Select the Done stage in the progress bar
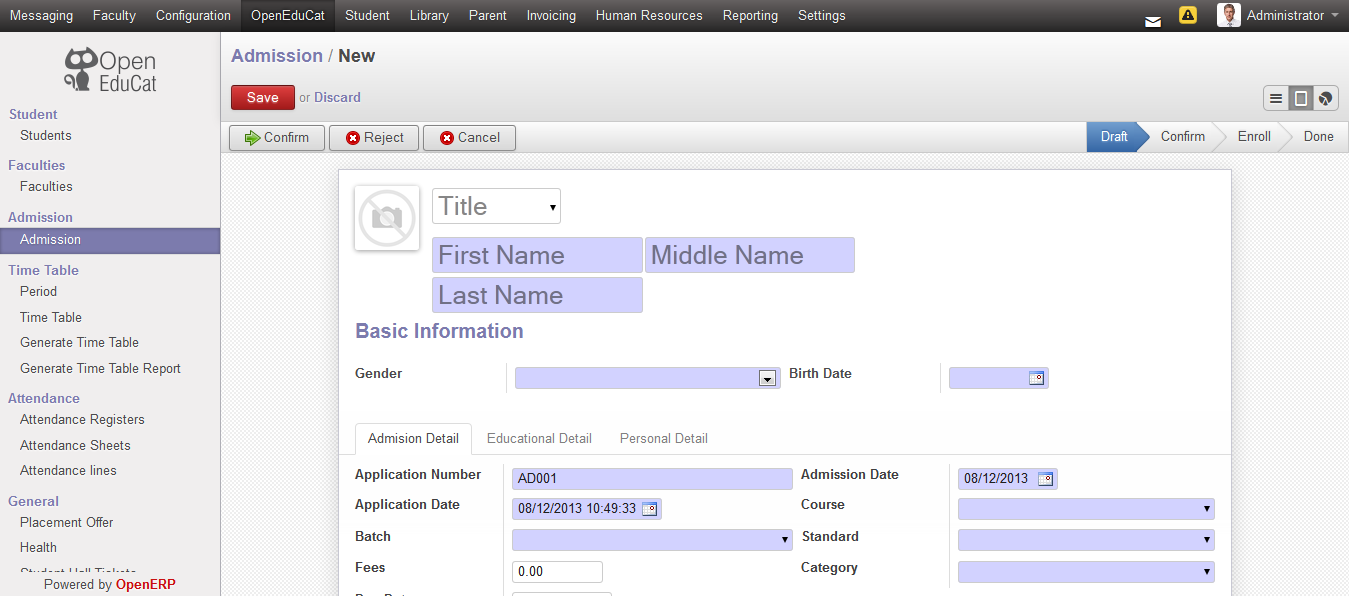1349x596 pixels. (1318, 136)
